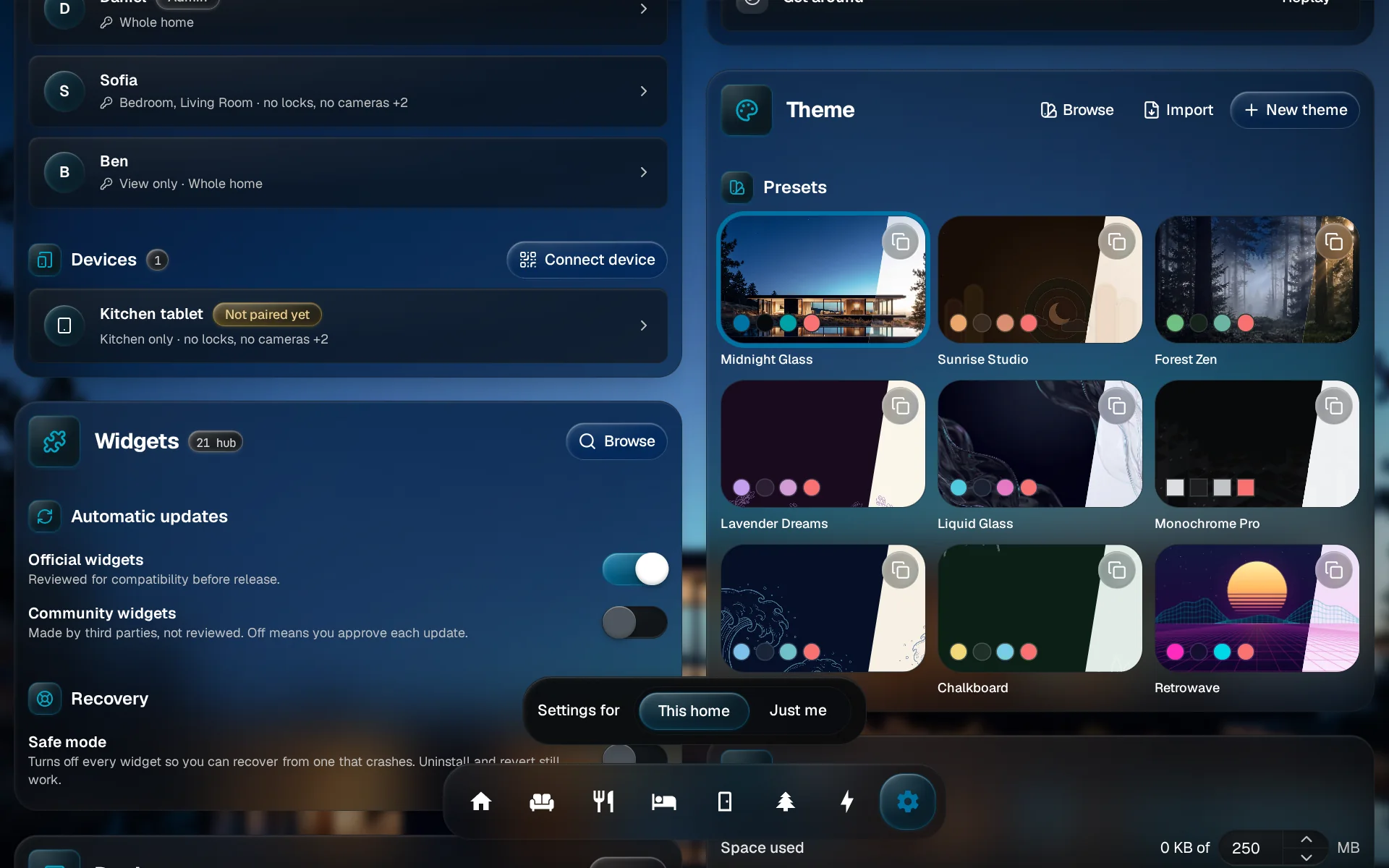Click the copy icon on Lavender Dreams preset
The width and height of the screenshot is (1389, 868).
[x=901, y=406]
